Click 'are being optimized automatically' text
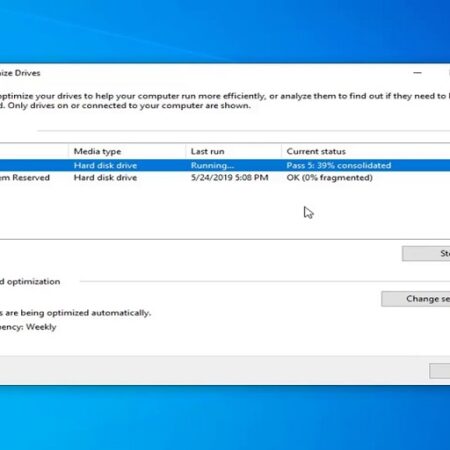The height and width of the screenshot is (450, 450). [x=78, y=313]
